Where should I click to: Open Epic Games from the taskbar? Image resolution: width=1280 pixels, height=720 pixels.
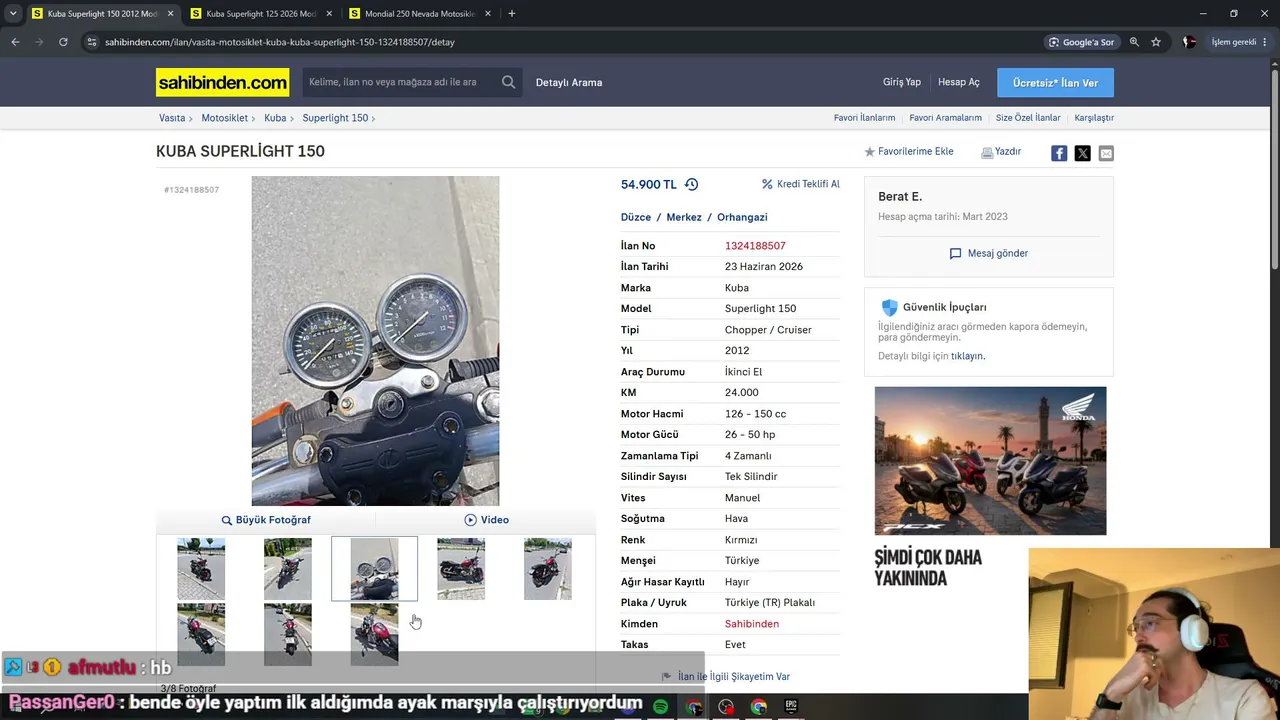pos(792,707)
